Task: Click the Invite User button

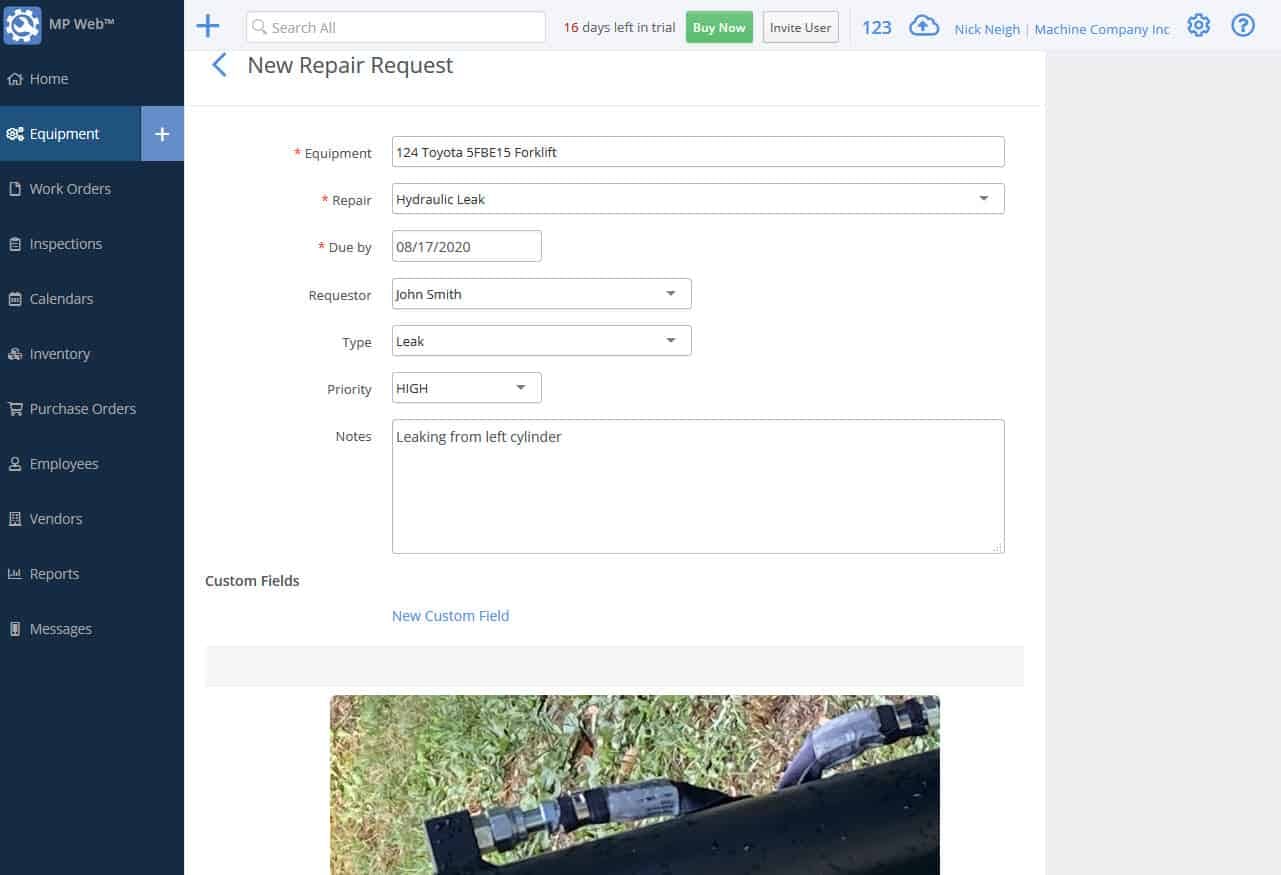Action: (x=800, y=27)
